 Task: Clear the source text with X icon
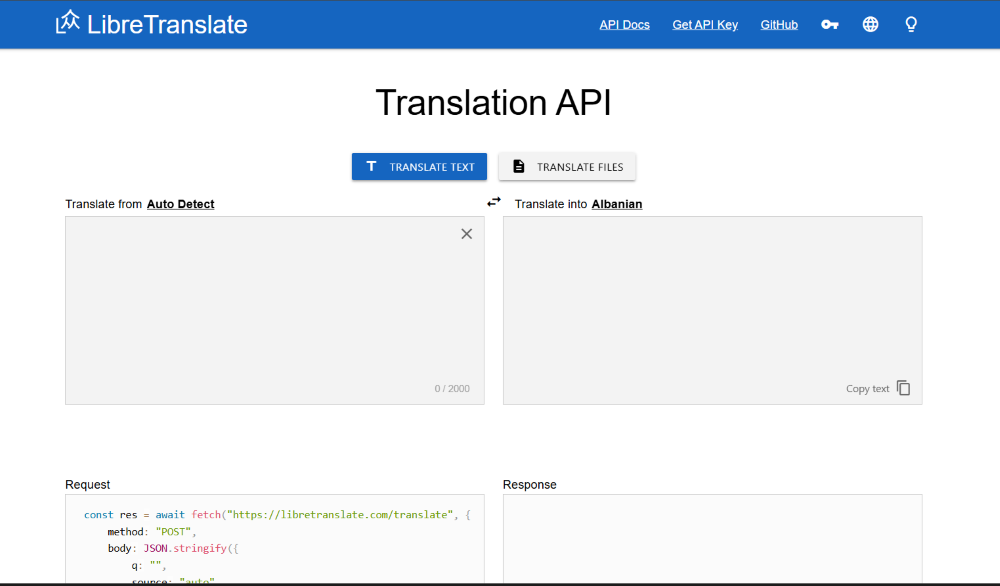(467, 234)
